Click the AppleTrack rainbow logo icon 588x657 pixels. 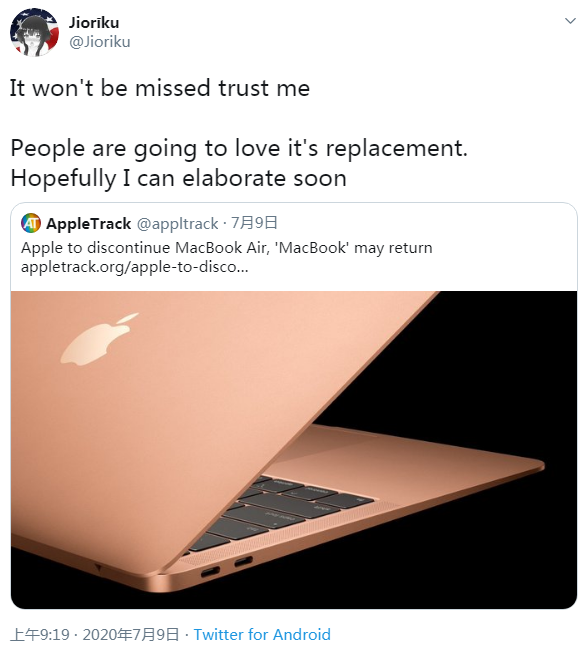coord(31,223)
